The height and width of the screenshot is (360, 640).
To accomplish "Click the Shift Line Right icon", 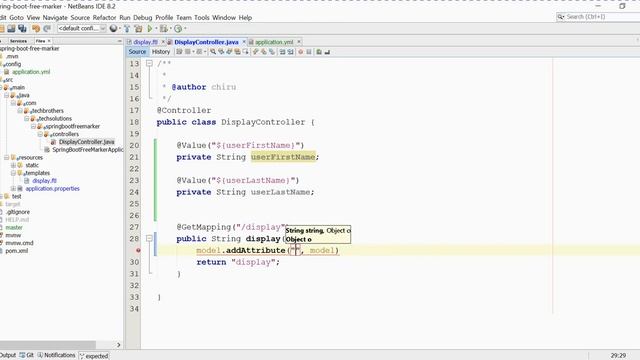I will [291, 52].
